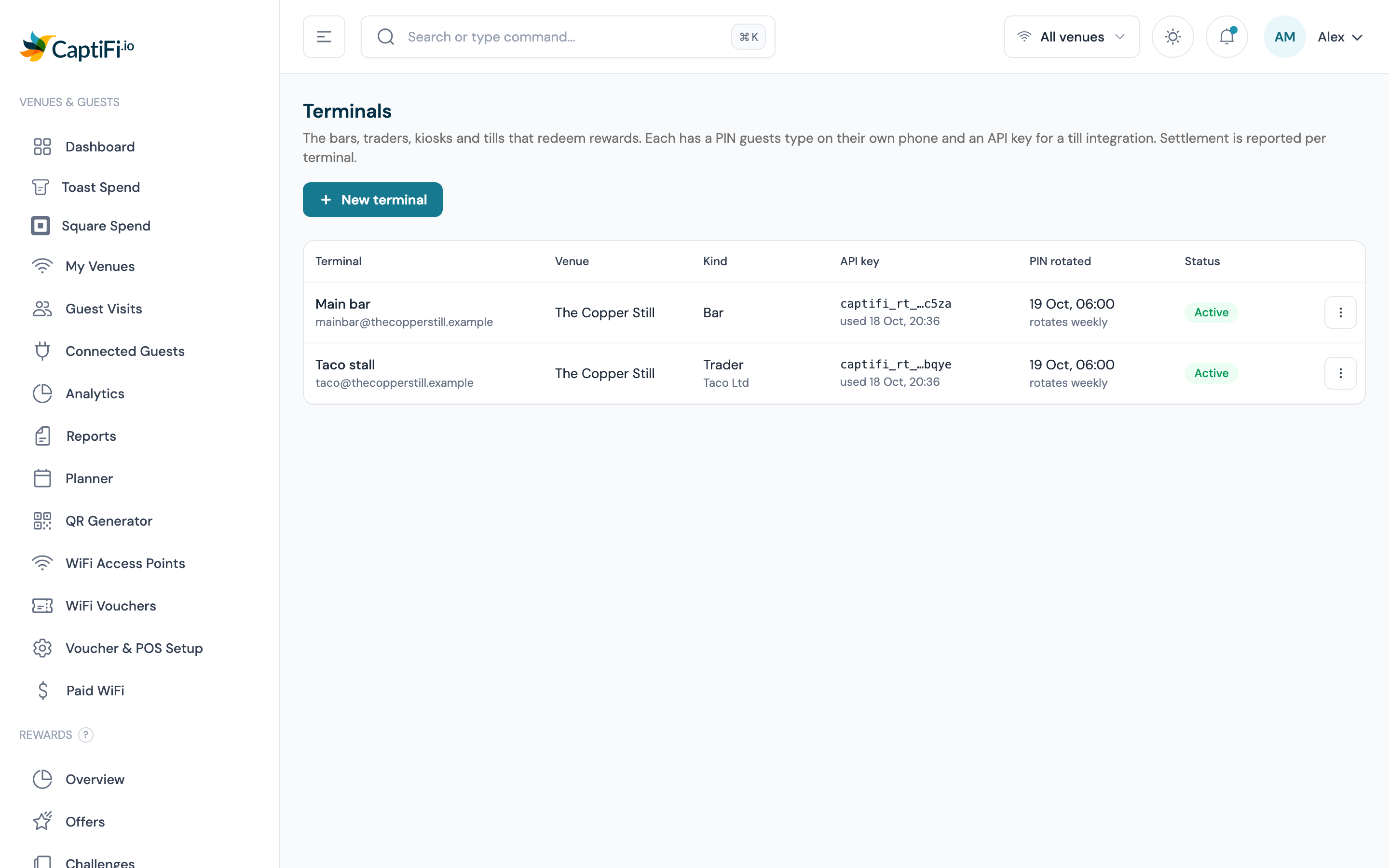The height and width of the screenshot is (868, 1389).
Task: Toggle light/dark theme sun button
Action: coord(1172,37)
